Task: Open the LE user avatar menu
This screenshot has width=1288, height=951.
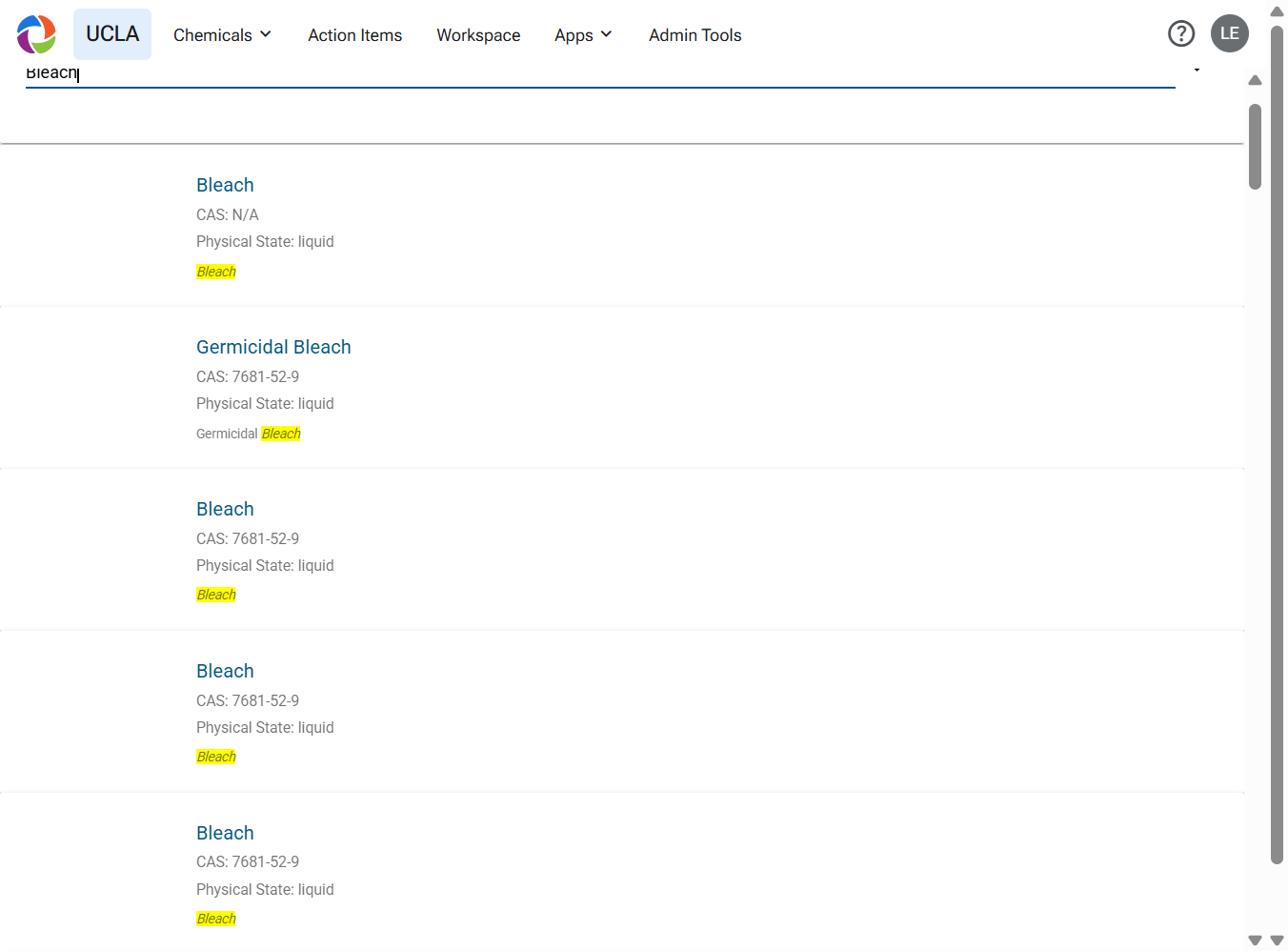Action: 1230,34
